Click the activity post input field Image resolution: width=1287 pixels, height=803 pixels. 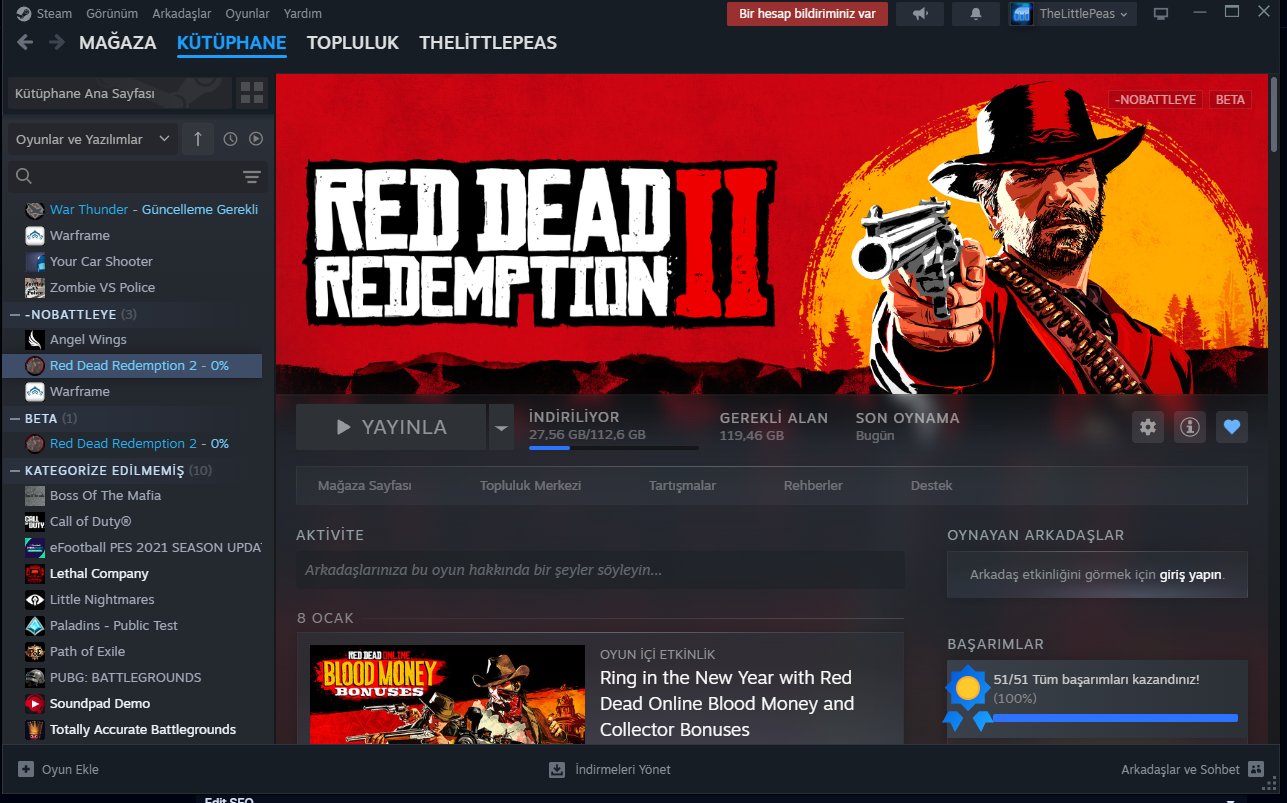pyautogui.click(x=600, y=570)
